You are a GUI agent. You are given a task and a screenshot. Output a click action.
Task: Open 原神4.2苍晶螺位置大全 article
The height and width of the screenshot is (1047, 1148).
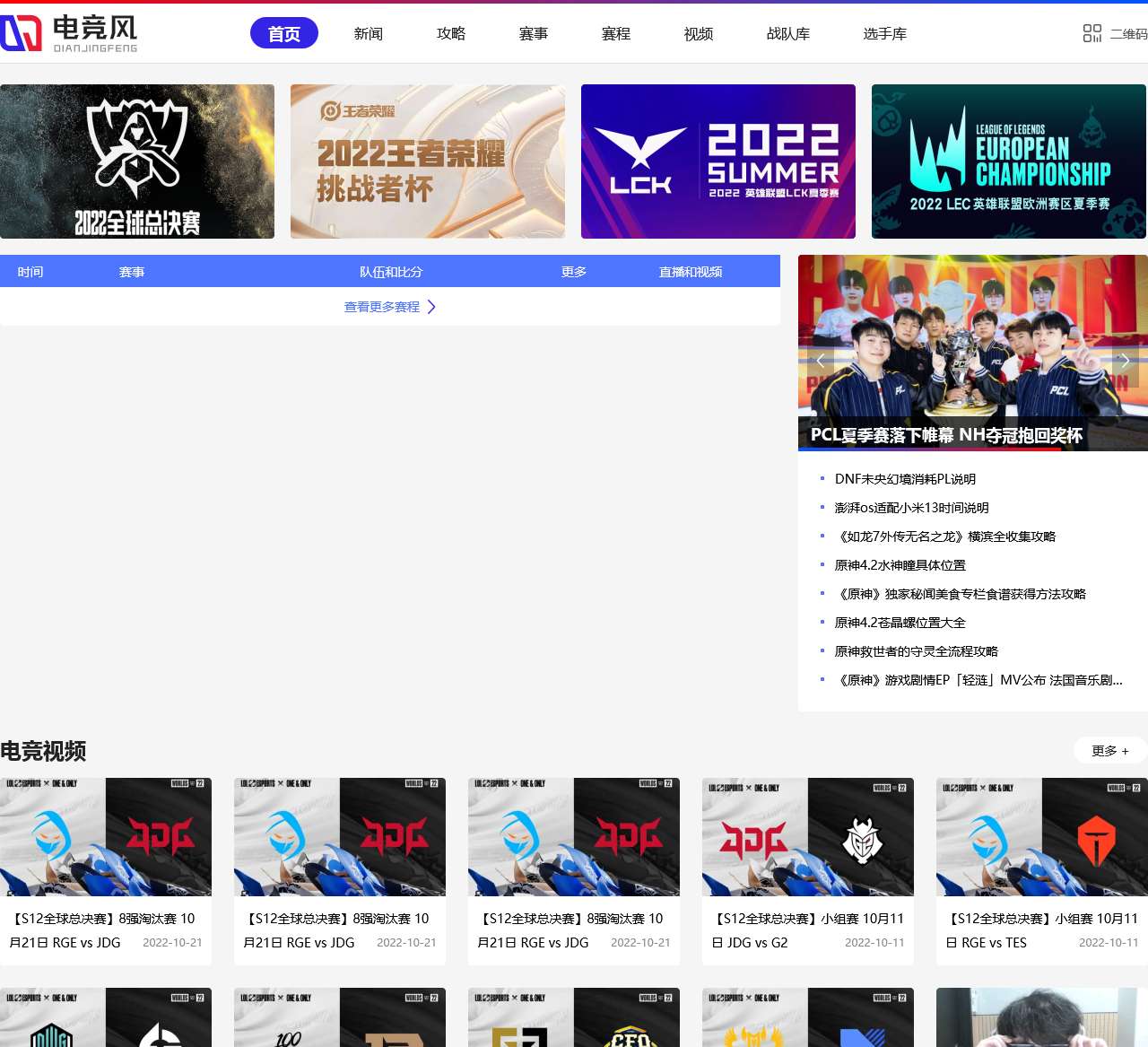(x=900, y=623)
